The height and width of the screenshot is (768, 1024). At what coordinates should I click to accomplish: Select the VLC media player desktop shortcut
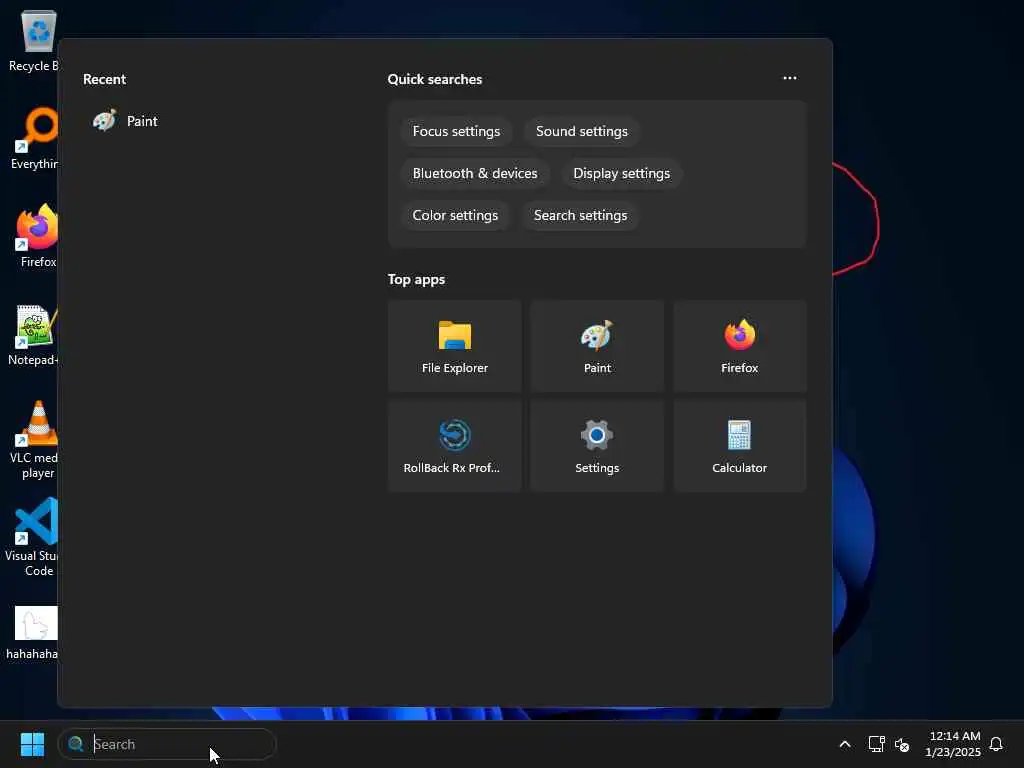(35, 440)
